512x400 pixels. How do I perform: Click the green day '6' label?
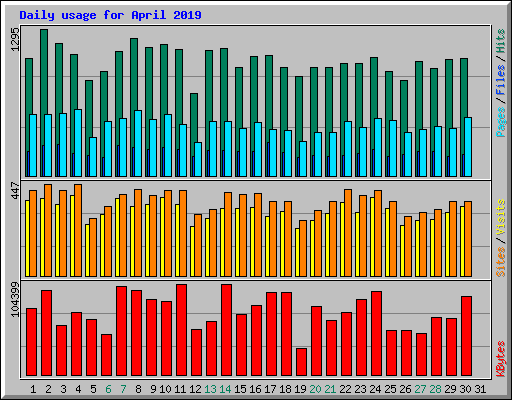pos(108,389)
